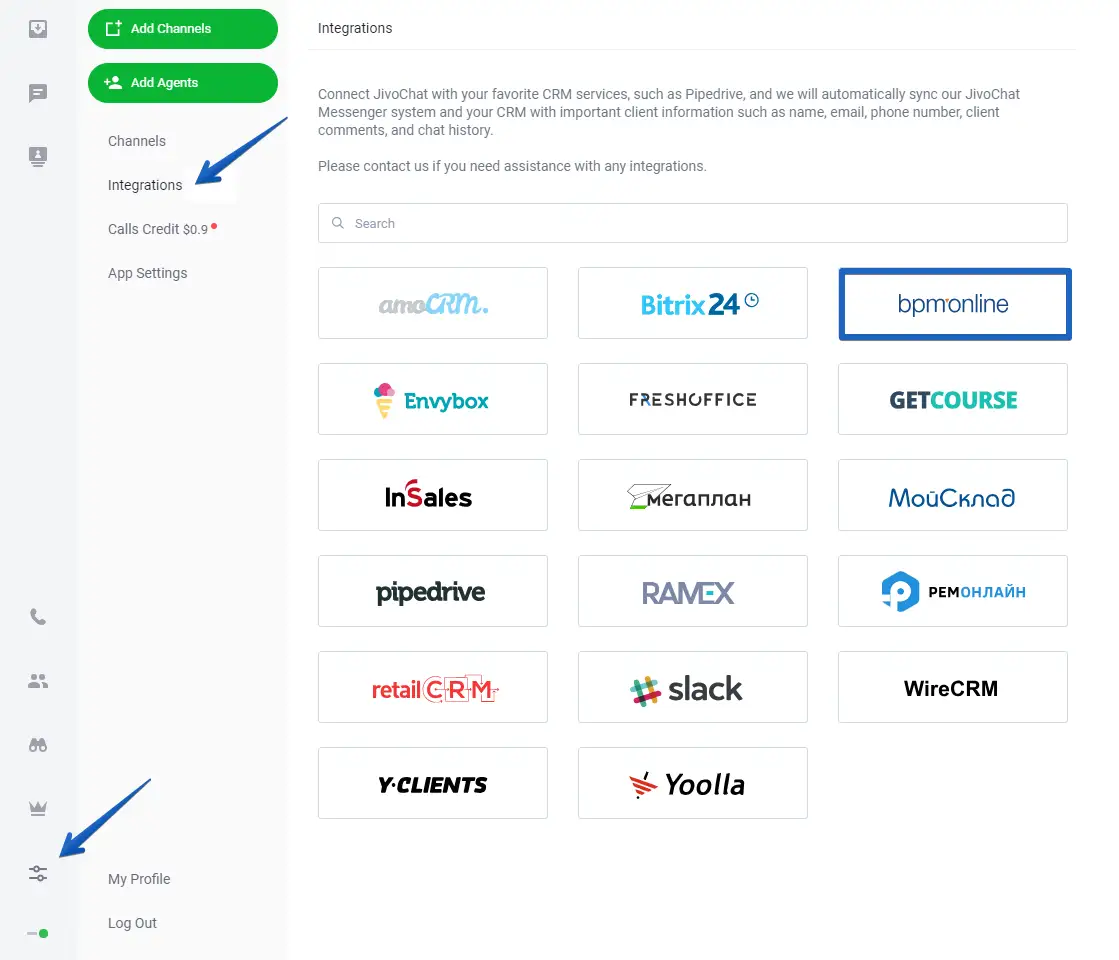Open the binoculars visitors icon
Viewport: 1119px width, 960px height.
click(38, 745)
